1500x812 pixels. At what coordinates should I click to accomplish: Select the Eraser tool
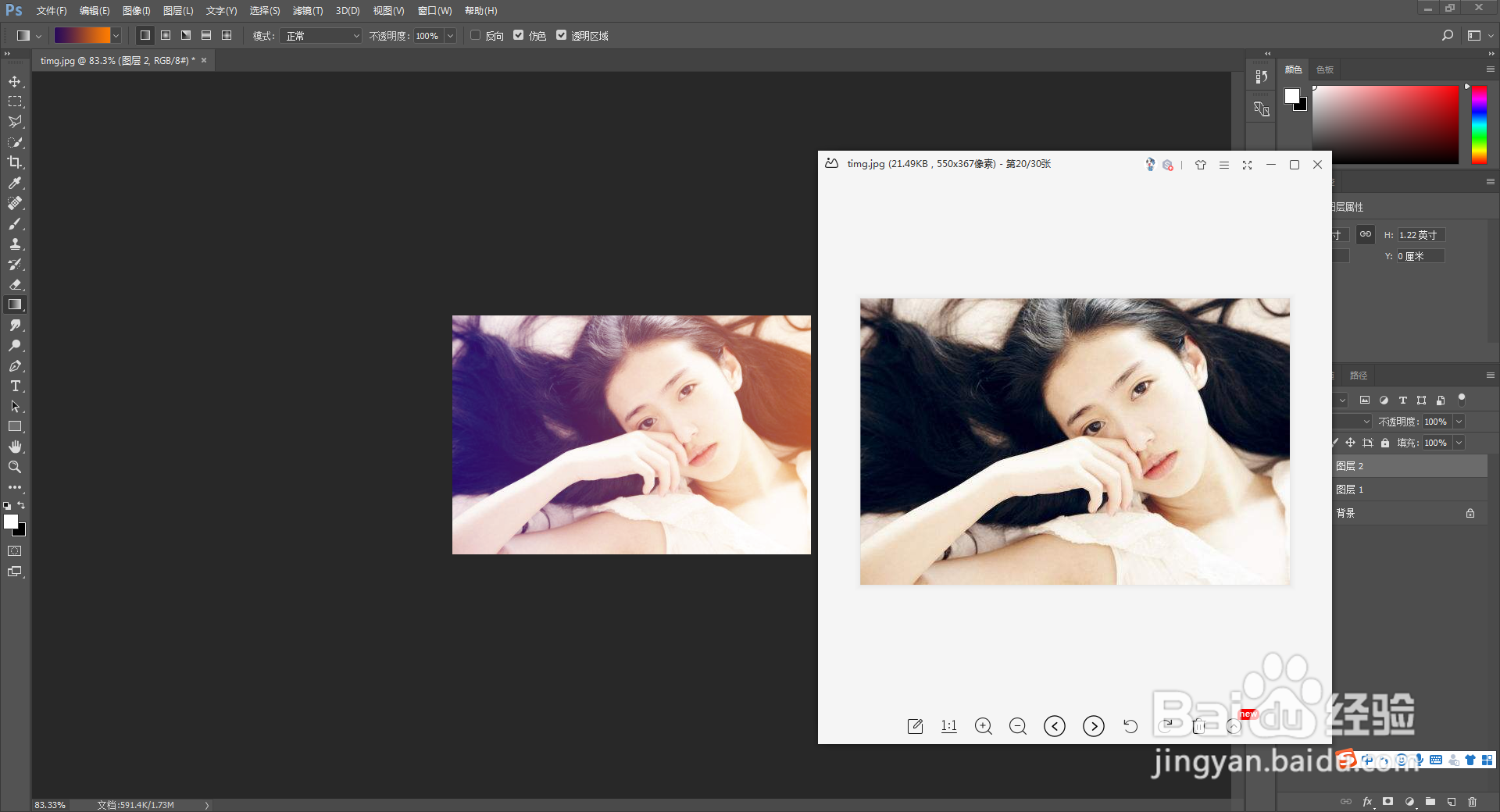coord(15,284)
